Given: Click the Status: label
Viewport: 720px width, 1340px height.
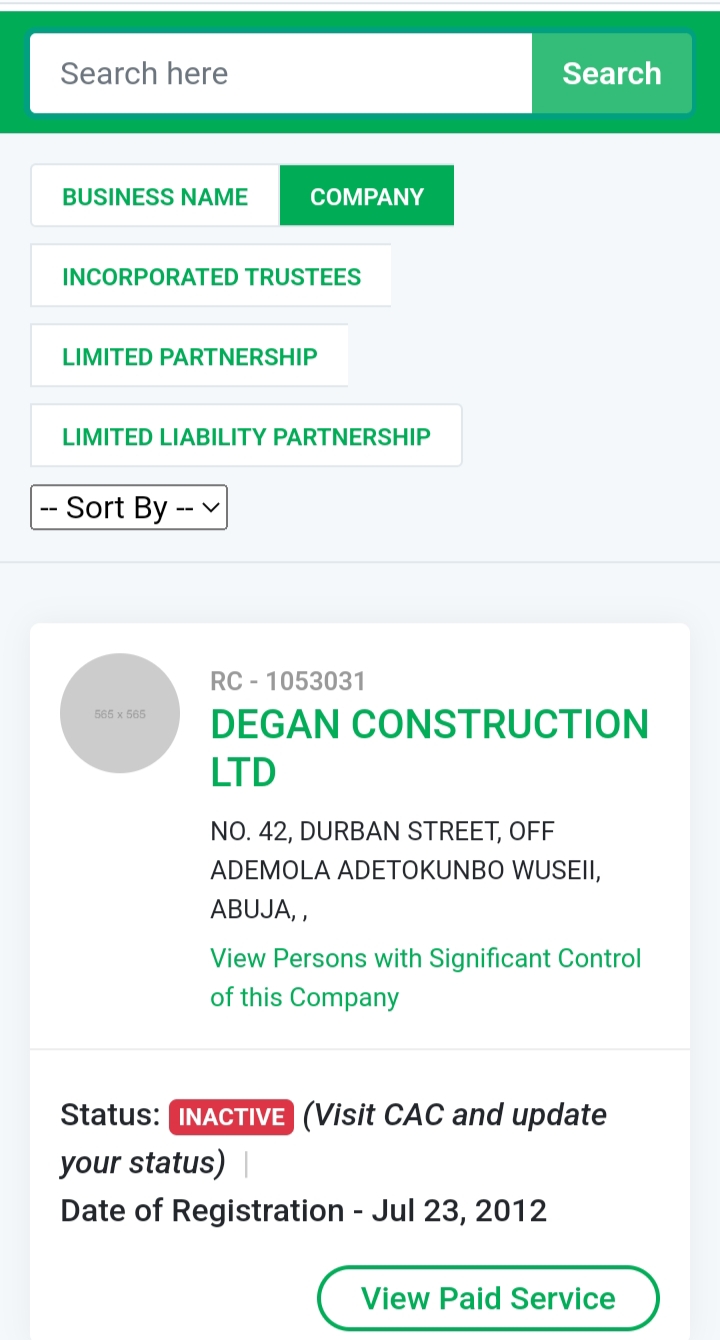Looking at the screenshot, I should click(110, 1115).
